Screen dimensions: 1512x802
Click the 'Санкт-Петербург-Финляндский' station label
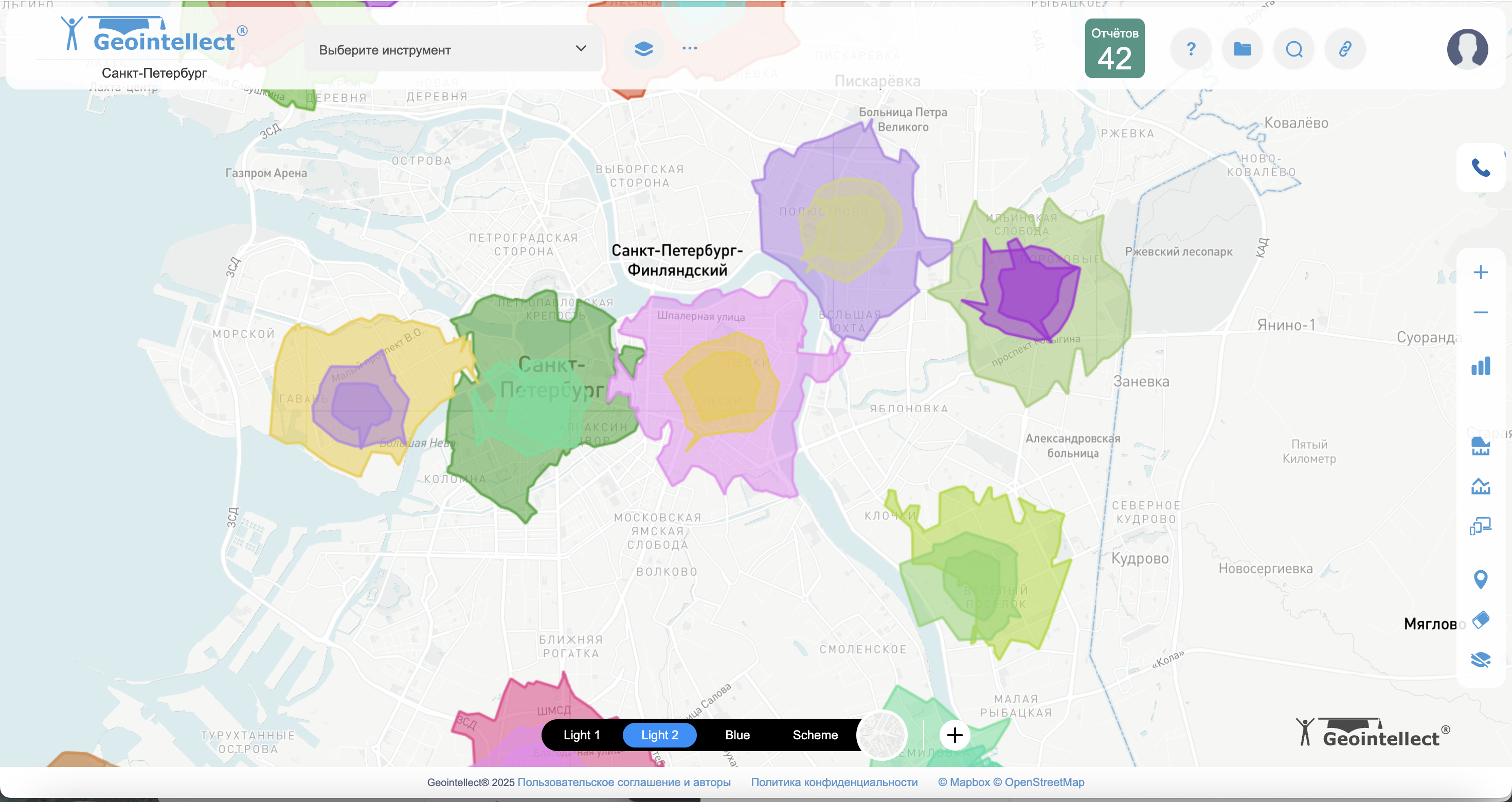[x=677, y=261]
